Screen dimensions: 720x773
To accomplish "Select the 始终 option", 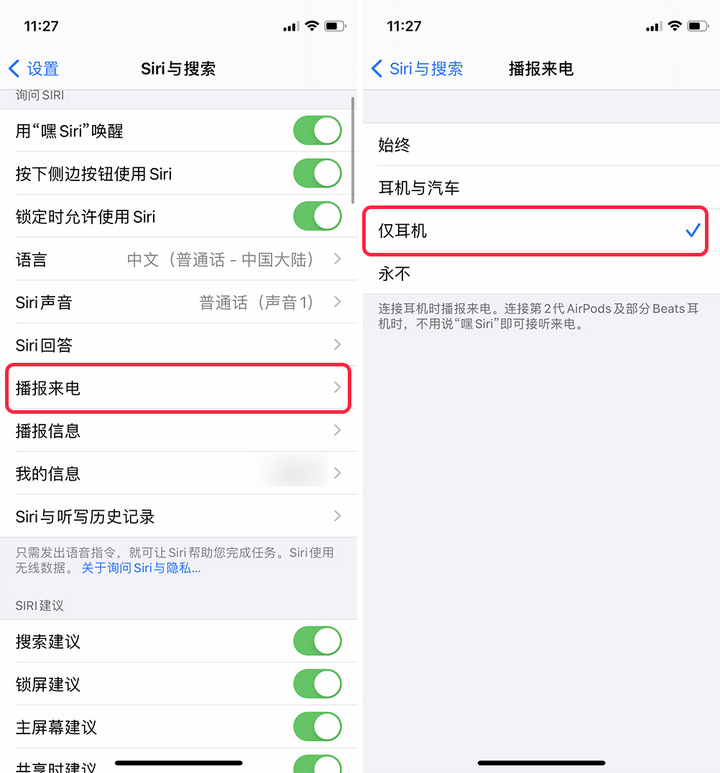I will (541, 144).
